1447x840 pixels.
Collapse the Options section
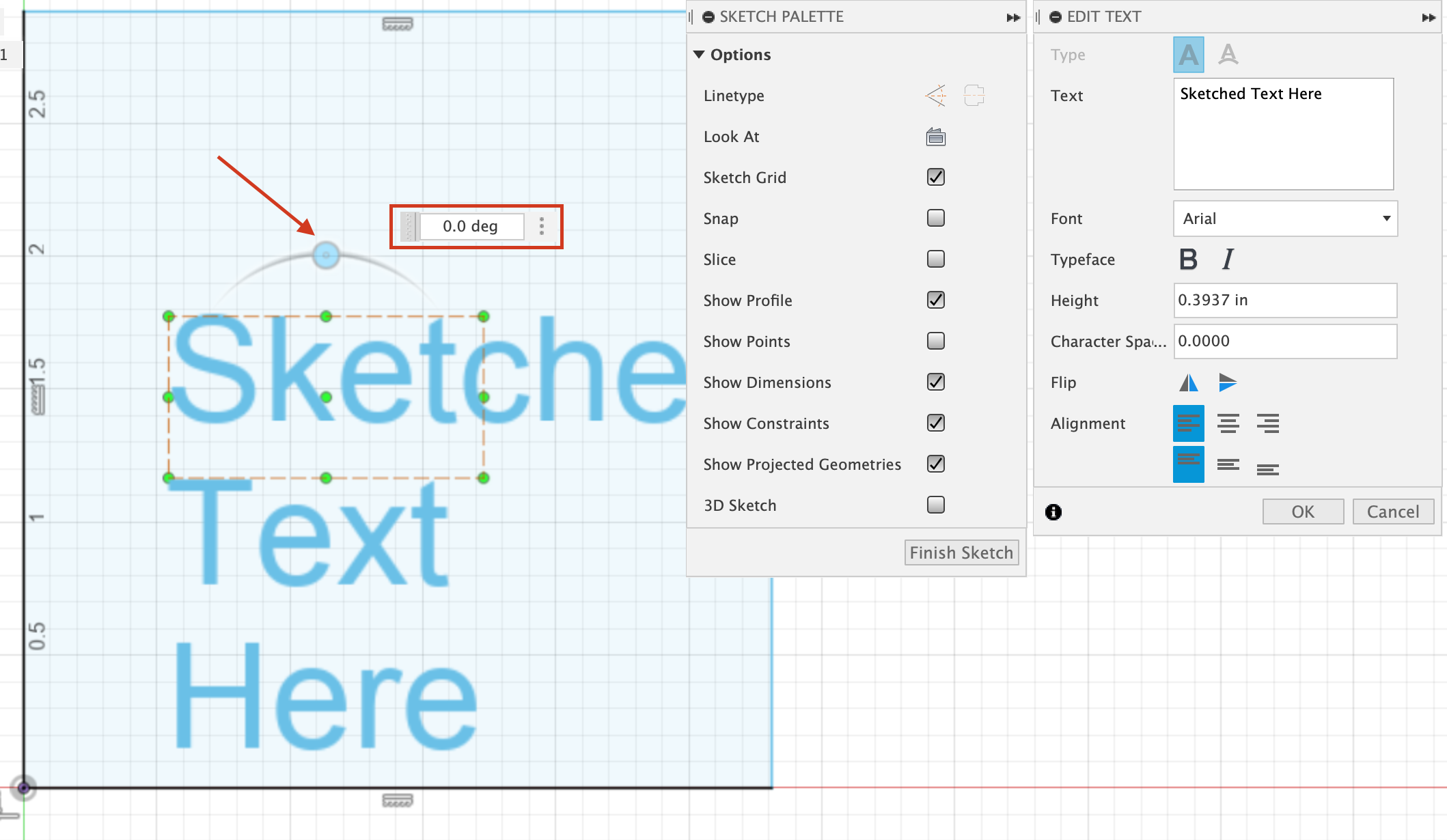click(699, 55)
